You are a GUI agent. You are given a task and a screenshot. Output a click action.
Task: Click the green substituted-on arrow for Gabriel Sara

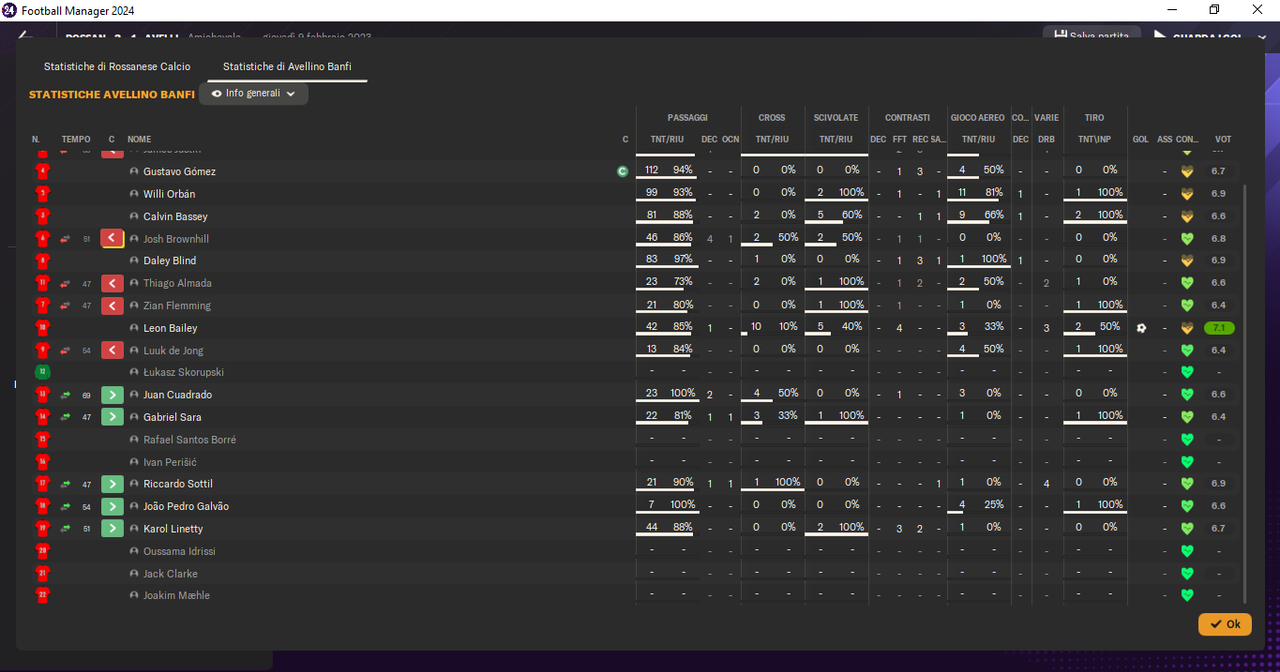tap(112, 416)
